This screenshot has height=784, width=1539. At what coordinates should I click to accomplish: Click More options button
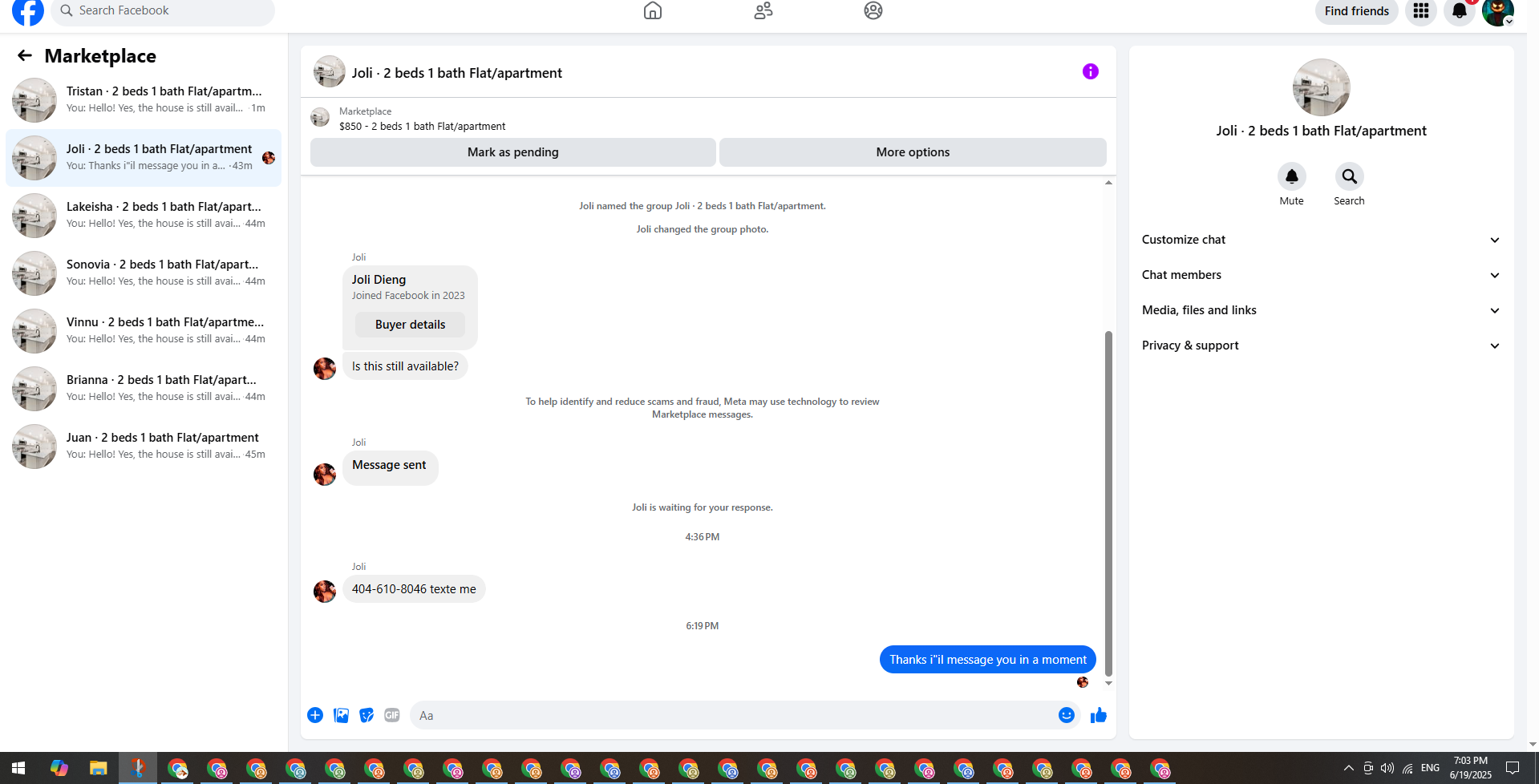(x=913, y=152)
